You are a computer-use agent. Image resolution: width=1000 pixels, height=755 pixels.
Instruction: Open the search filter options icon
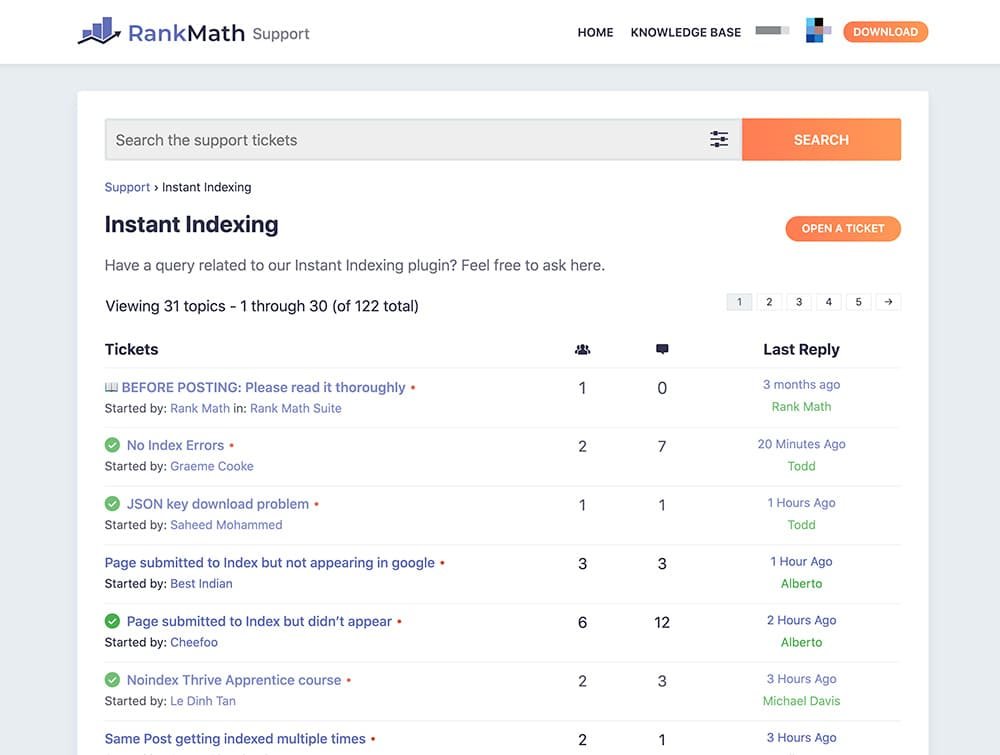pos(719,139)
